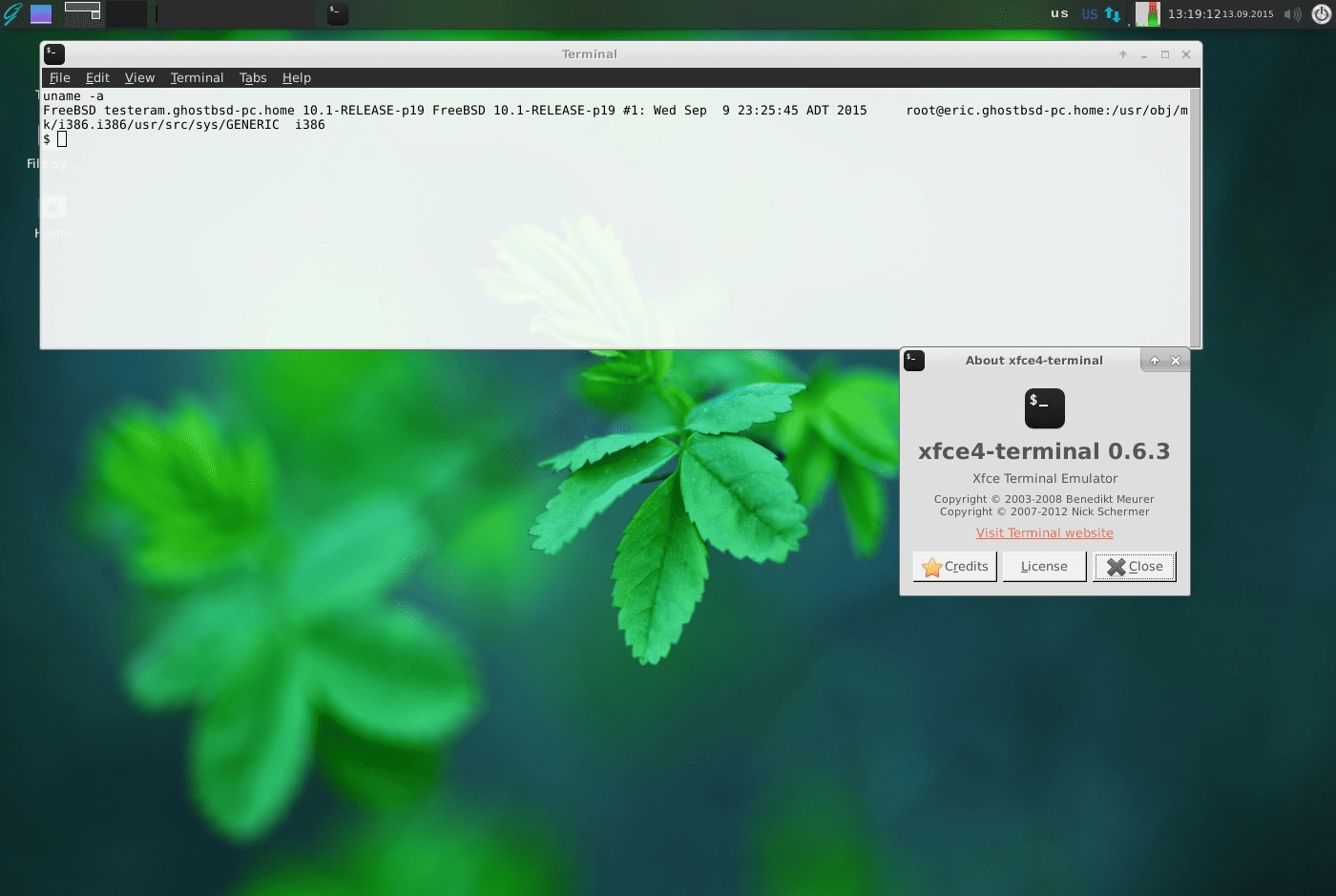The width and height of the screenshot is (1336, 896).
Task: Open the Help menu in Terminal
Action: tap(297, 77)
